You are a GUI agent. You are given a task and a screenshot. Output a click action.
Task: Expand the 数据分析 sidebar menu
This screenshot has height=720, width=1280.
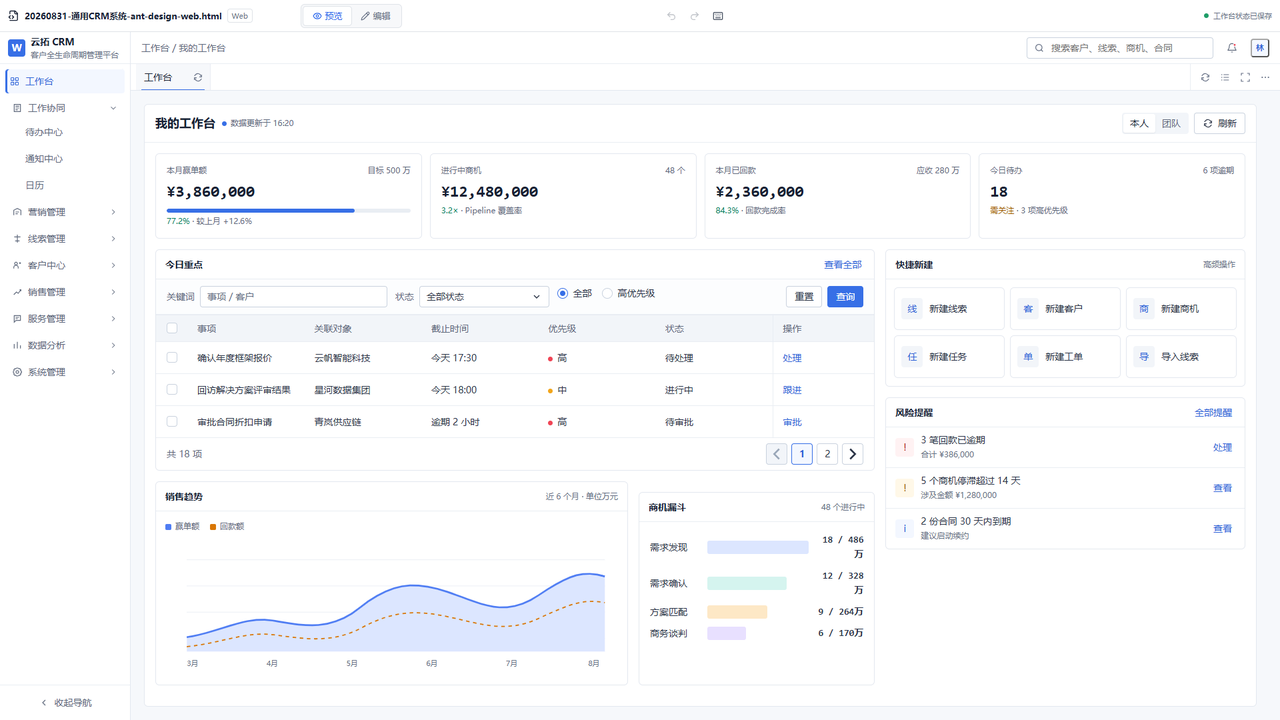[65, 345]
